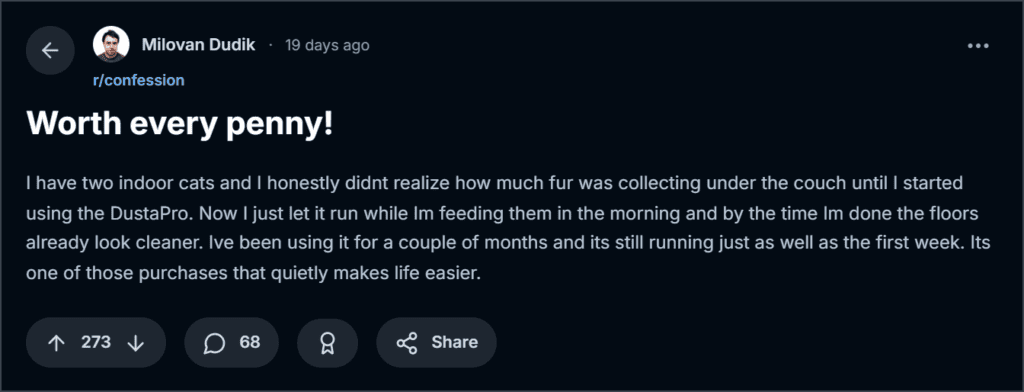Click the line starting "already look cleaner"
The width and height of the screenshot is (1024, 392).
(x=508, y=243)
